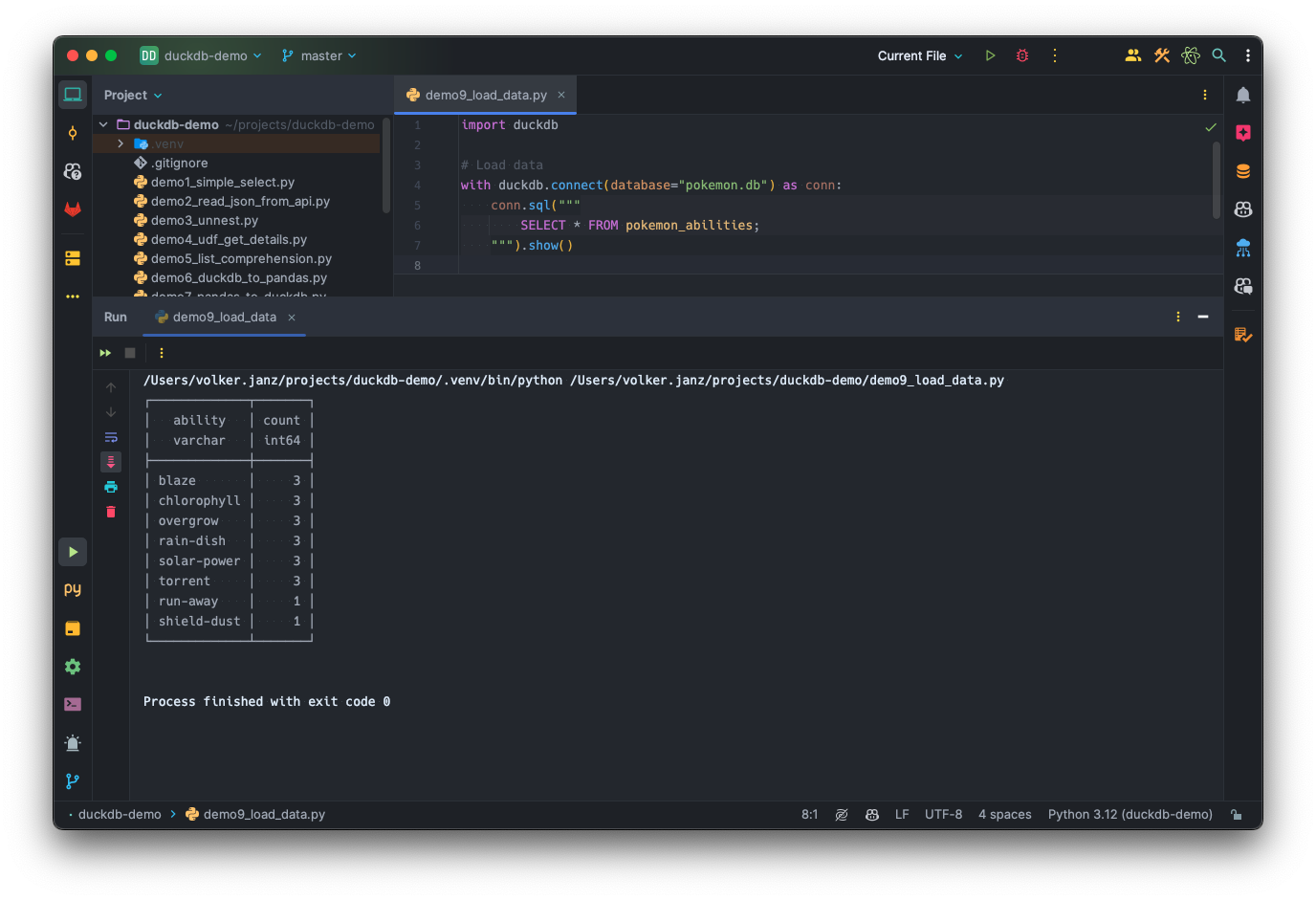The width and height of the screenshot is (1316, 900).
Task: Toggle soft-wrap in the run console
Action: 111,436
